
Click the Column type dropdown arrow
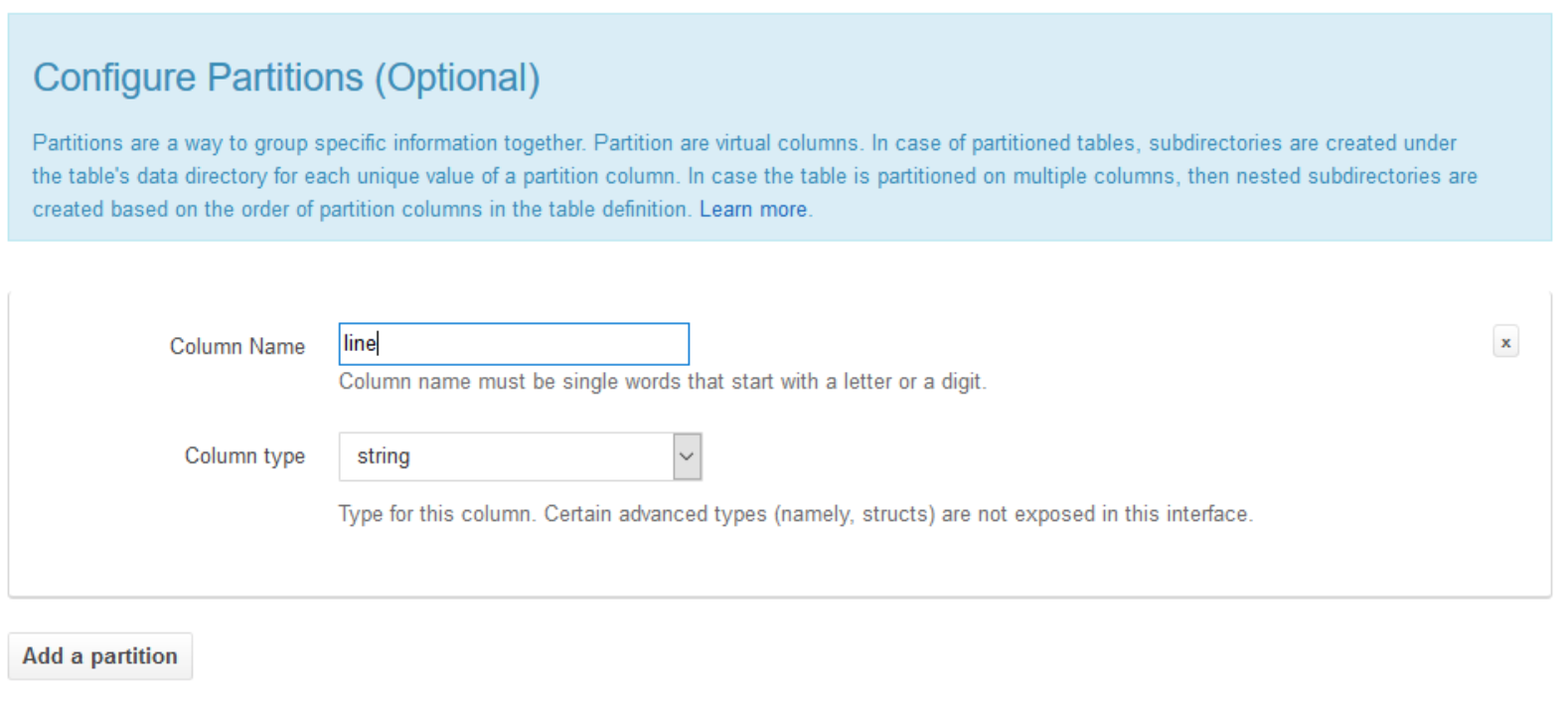point(687,456)
